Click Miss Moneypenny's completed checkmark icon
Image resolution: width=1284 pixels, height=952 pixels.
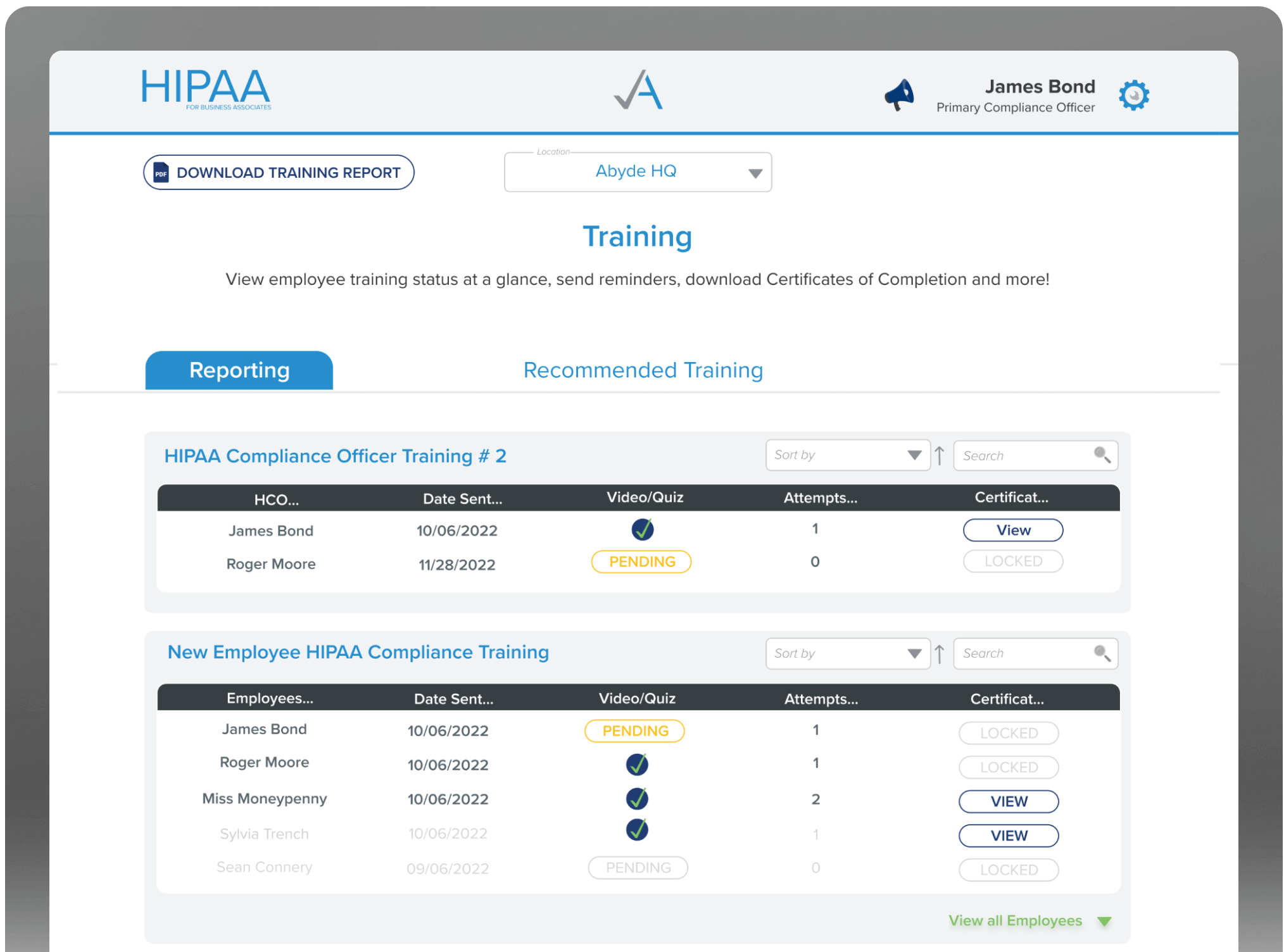(638, 798)
